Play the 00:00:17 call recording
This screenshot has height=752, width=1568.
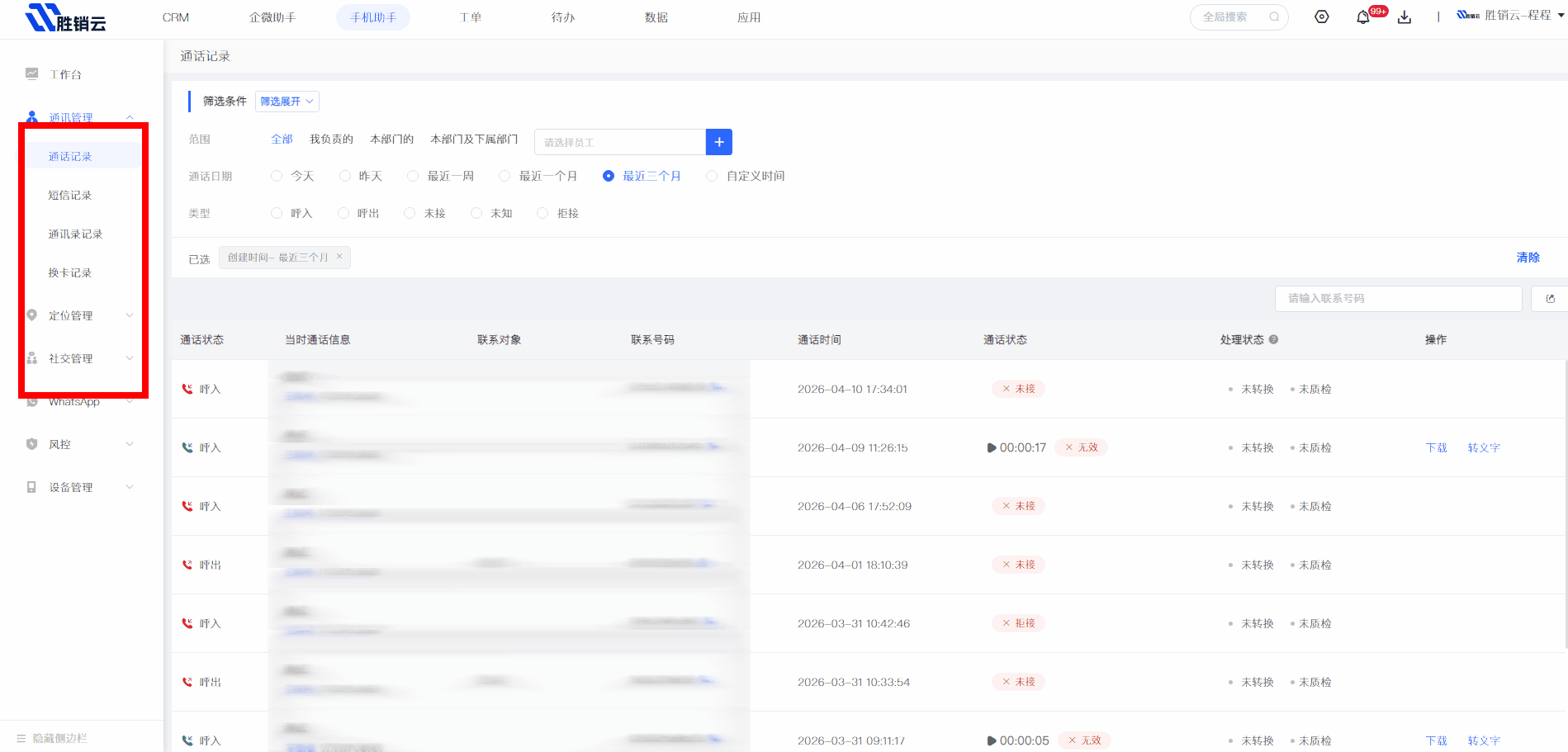(x=992, y=448)
